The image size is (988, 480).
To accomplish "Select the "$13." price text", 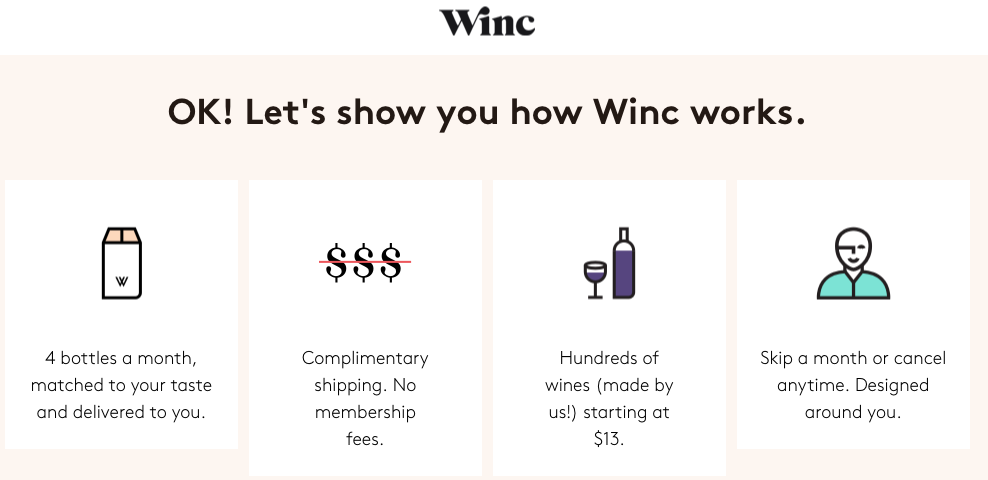I will 609,439.
